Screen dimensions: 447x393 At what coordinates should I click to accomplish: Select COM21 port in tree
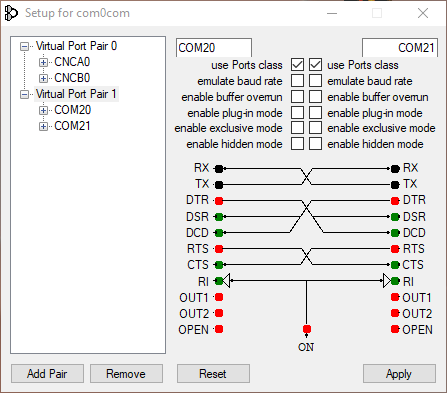[x=72, y=126]
